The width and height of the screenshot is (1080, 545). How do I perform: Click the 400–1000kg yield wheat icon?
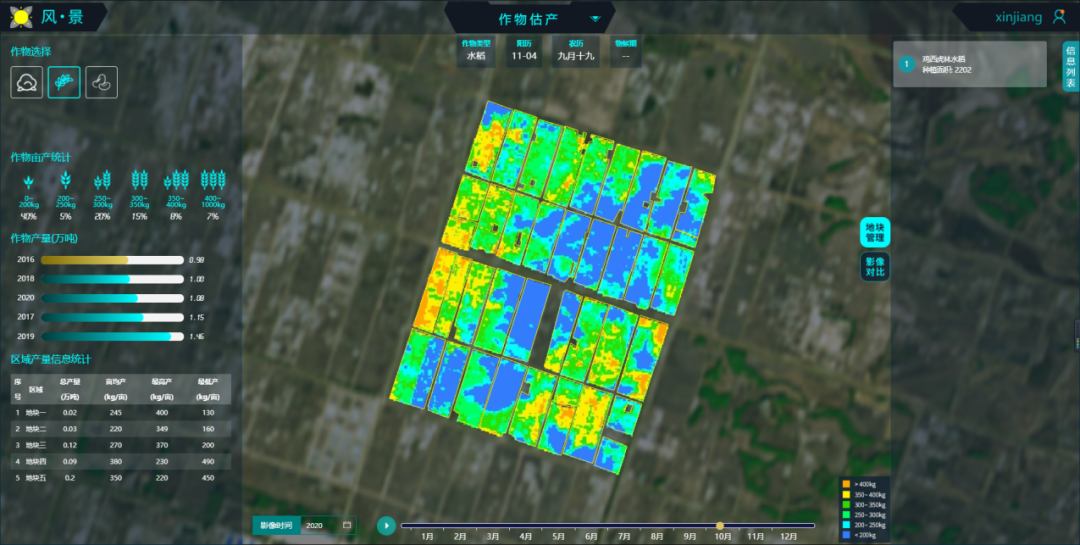pos(212,180)
